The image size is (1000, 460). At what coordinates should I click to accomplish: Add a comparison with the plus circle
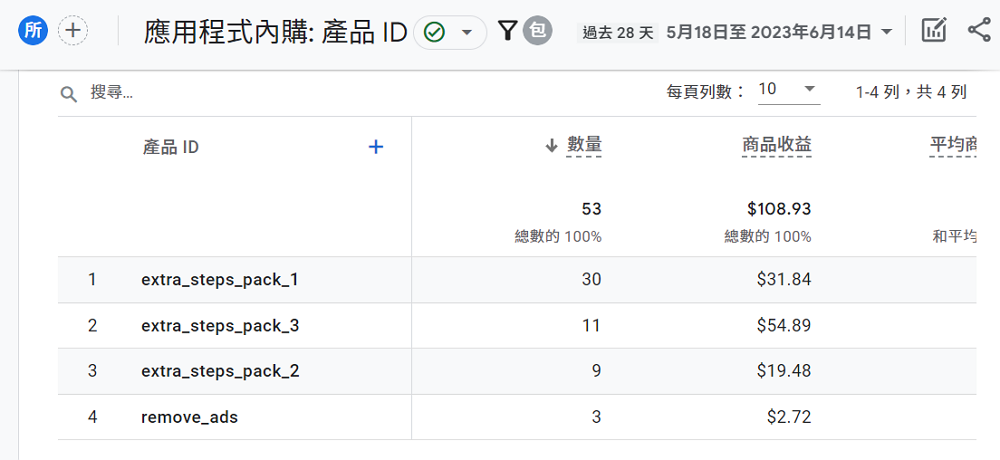(73, 31)
